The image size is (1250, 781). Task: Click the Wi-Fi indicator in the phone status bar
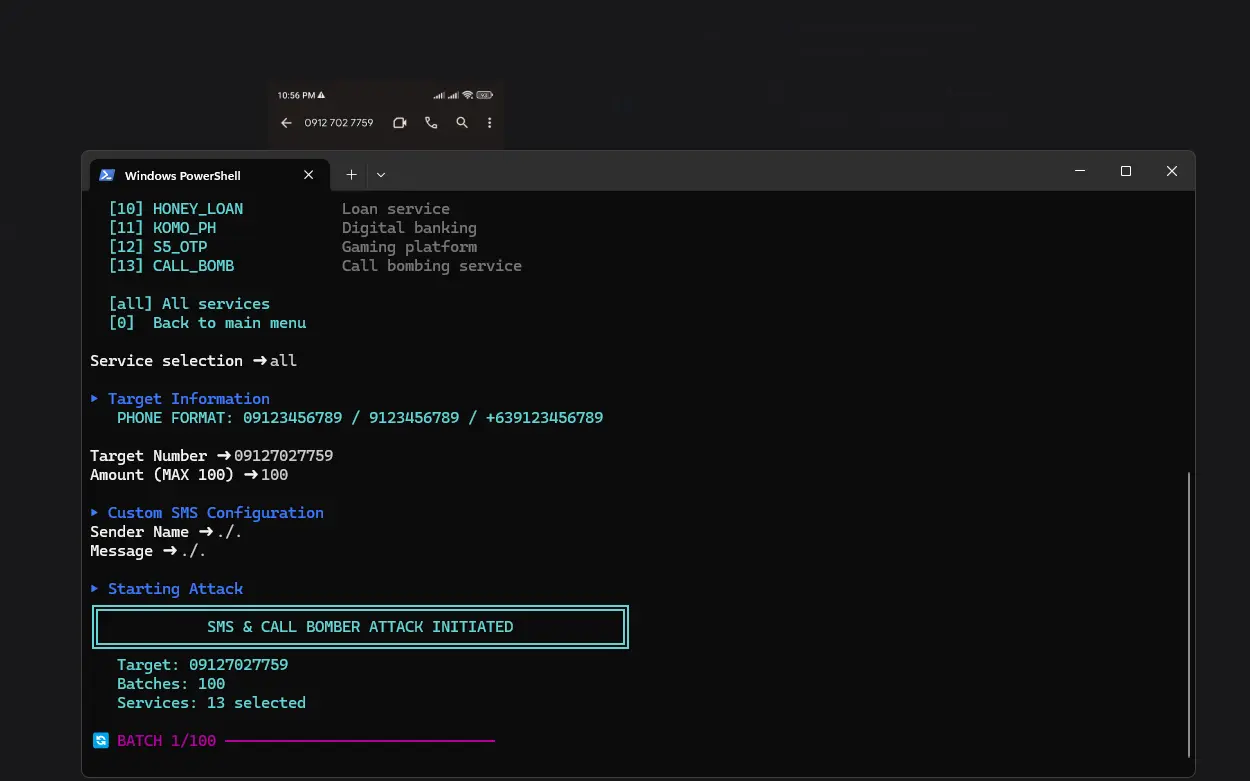467,95
